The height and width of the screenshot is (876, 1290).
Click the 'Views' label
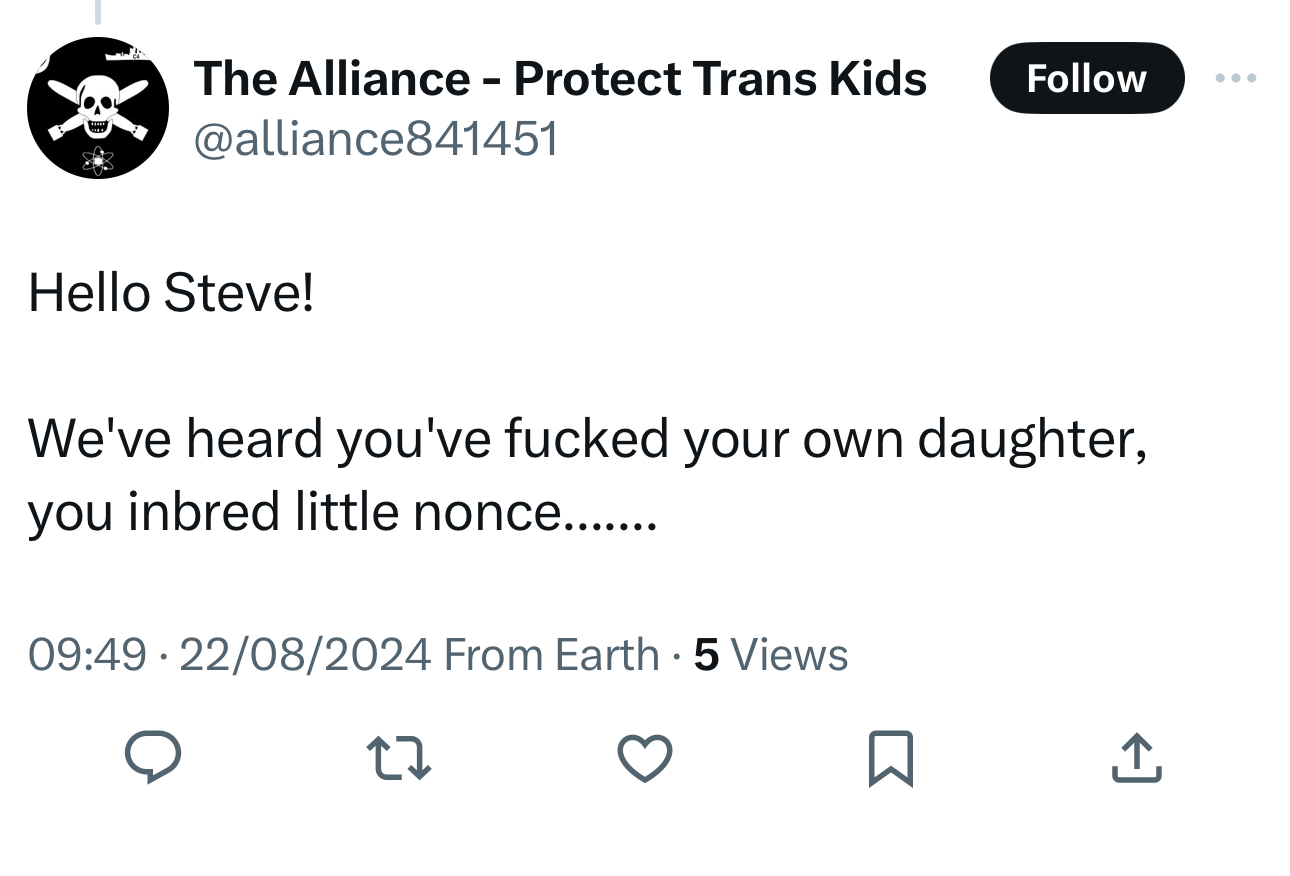click(x=790, y=655)
